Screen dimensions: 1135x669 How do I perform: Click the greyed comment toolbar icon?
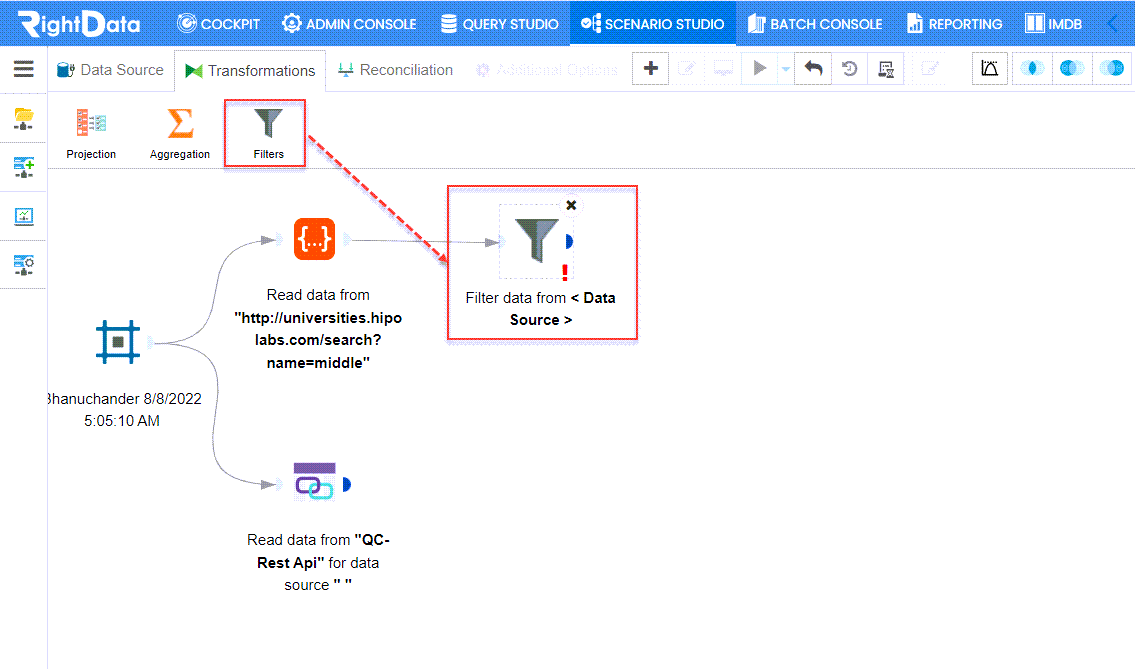point(722,68)
